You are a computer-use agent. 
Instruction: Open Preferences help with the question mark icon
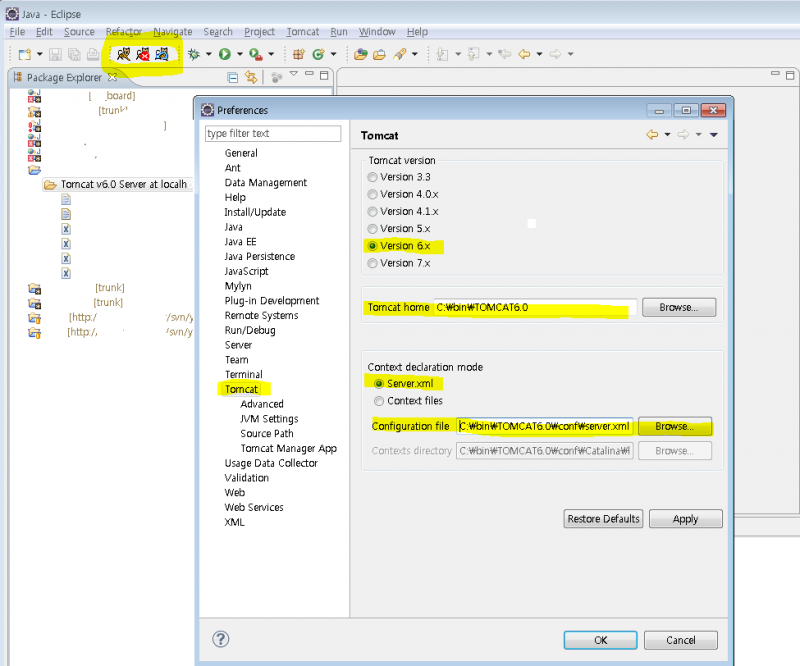(221, 639)
